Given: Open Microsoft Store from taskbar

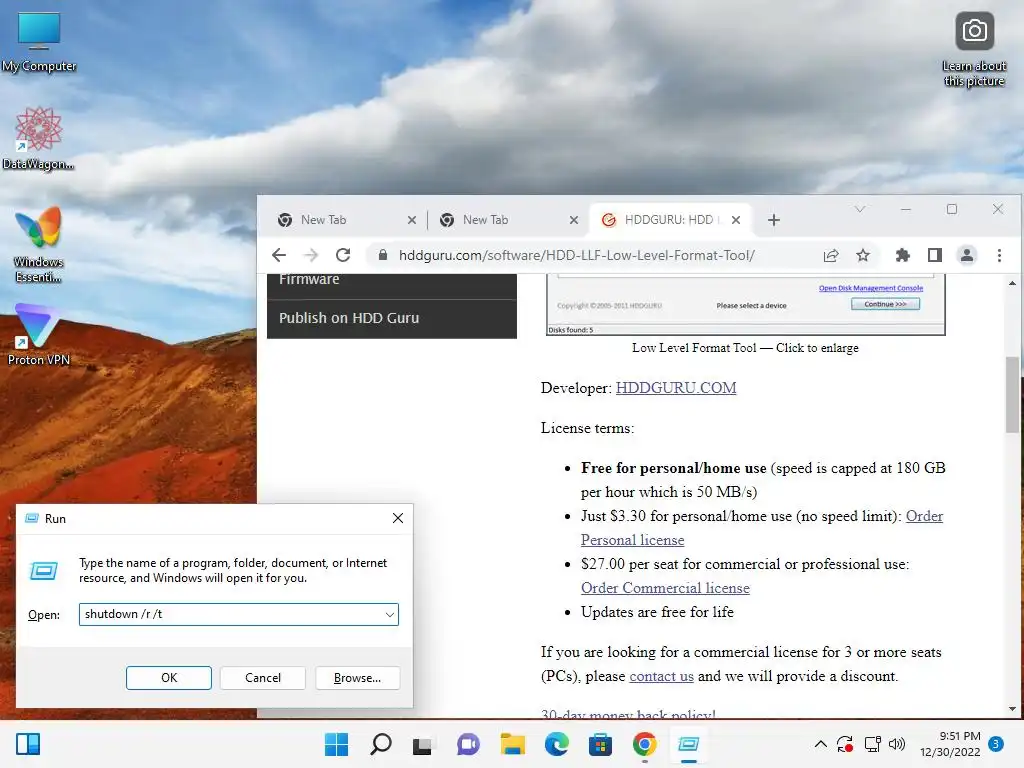Looking at the screenshot, I should pos(600,744).
